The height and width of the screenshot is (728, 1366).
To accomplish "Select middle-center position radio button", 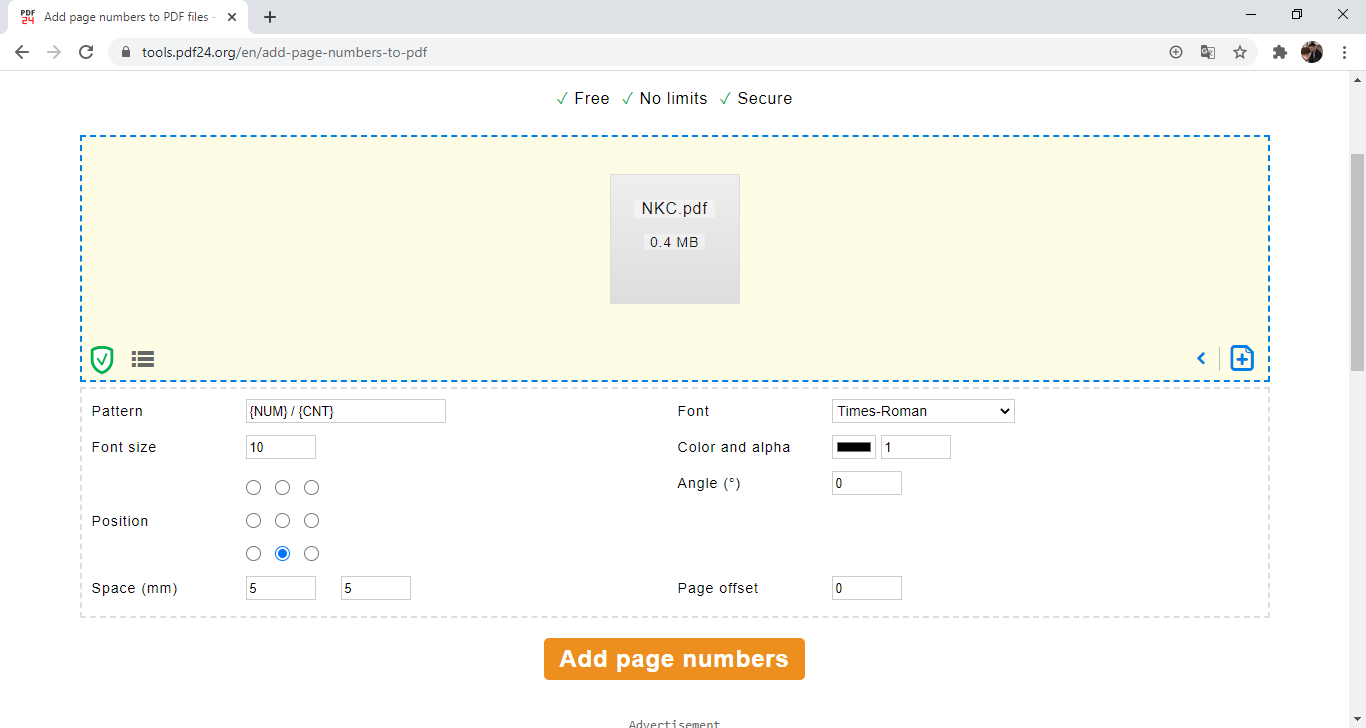I will (283, 520).
